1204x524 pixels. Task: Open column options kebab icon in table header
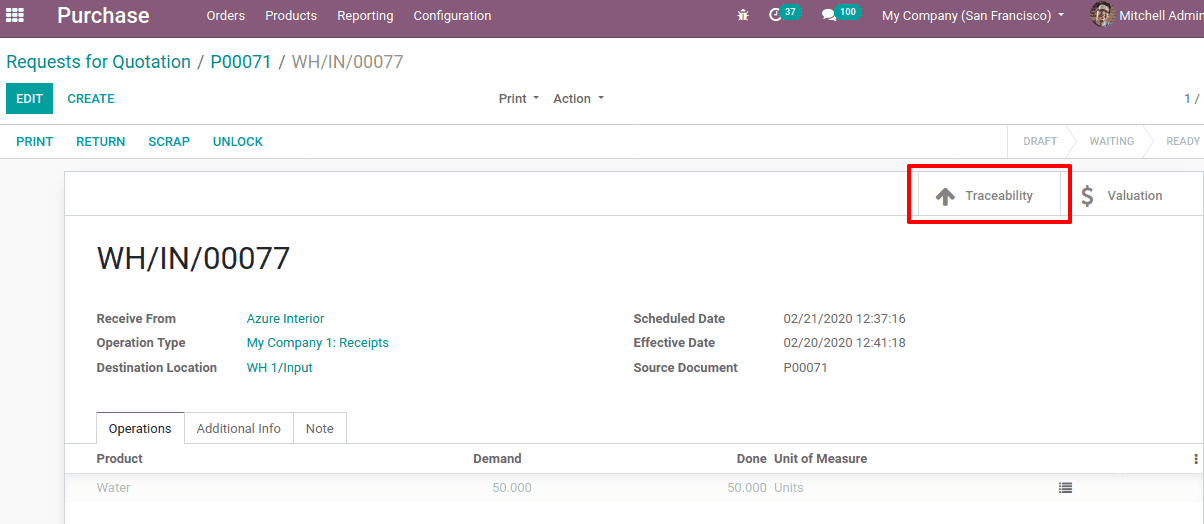pos(1195,459)
